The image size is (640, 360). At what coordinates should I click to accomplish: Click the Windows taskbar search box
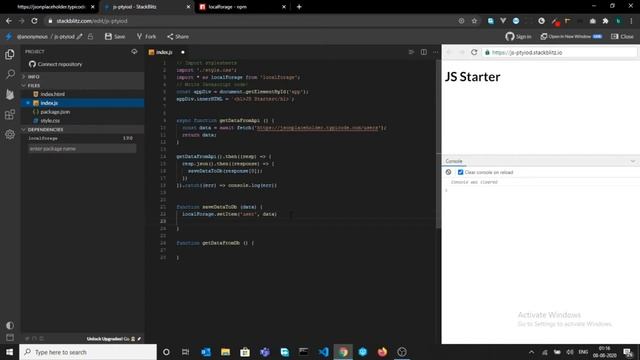(x=88, y=352)
